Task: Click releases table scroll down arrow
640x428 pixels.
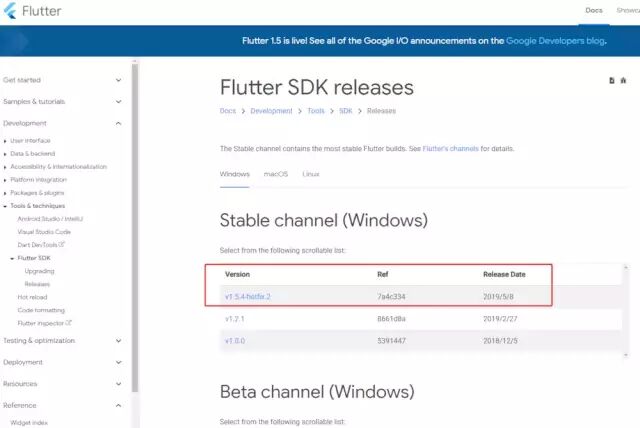Action: (626, 355)
